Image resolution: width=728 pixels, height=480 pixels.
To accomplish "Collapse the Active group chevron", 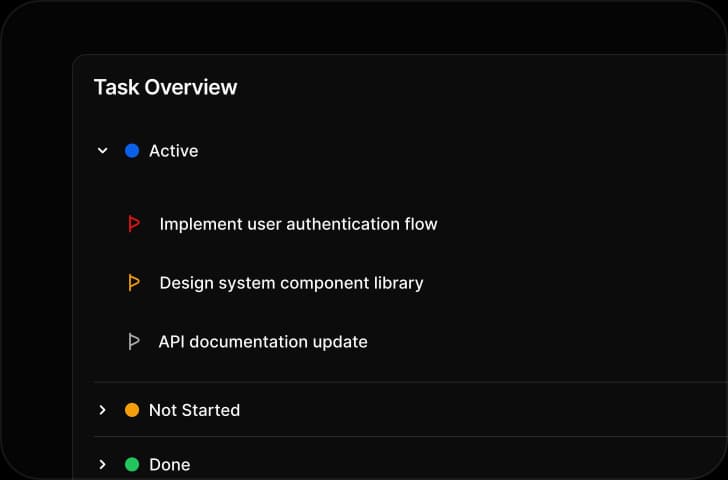I will click(103, 151).
